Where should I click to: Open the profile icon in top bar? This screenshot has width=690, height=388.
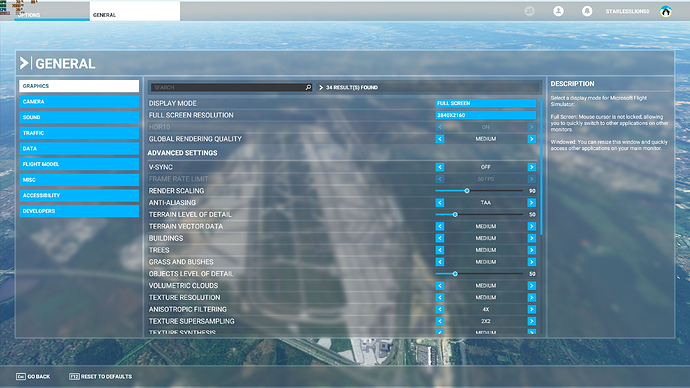point(558,11)
